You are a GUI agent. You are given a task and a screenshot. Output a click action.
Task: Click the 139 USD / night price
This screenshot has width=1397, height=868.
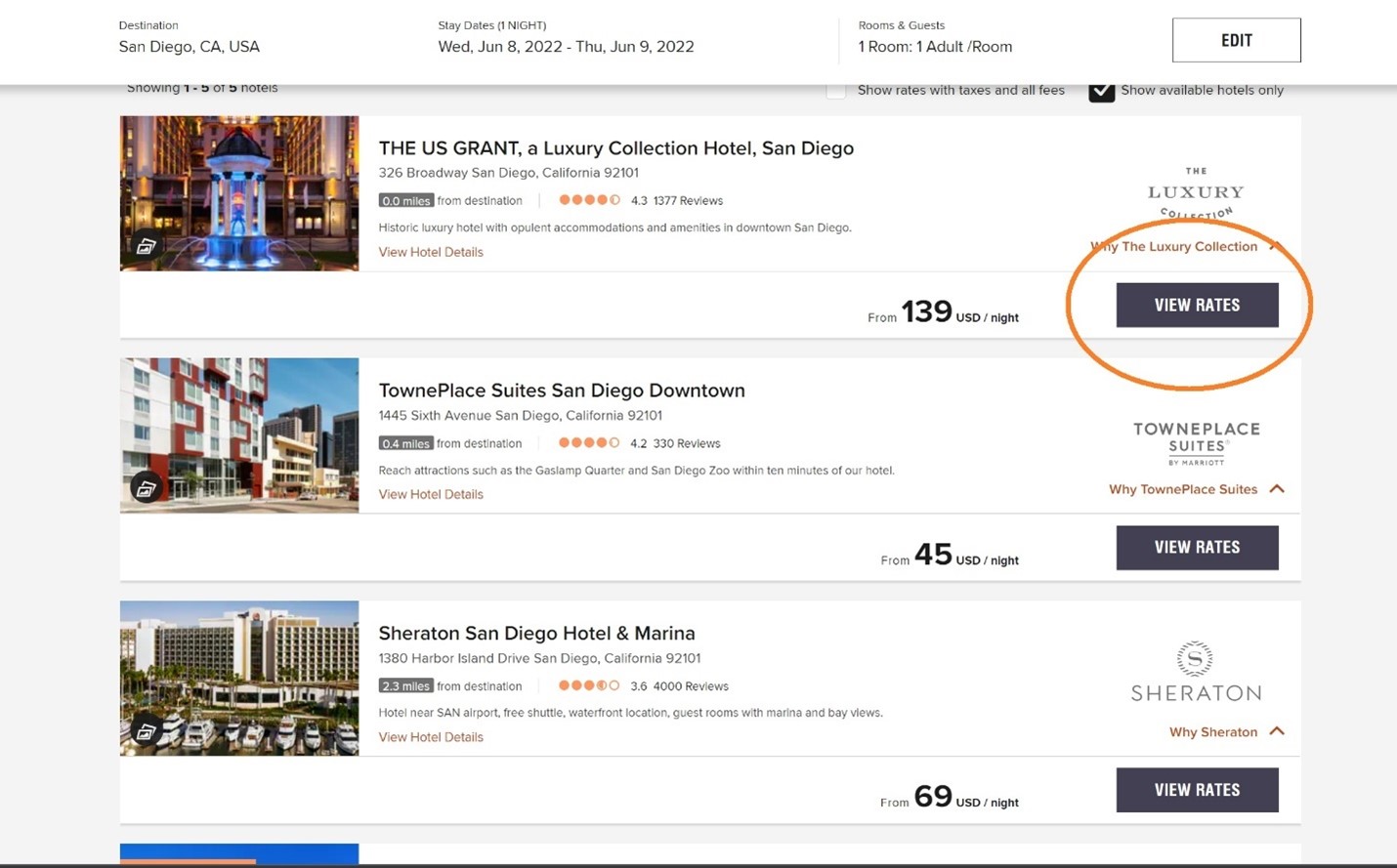pos(959,312)
